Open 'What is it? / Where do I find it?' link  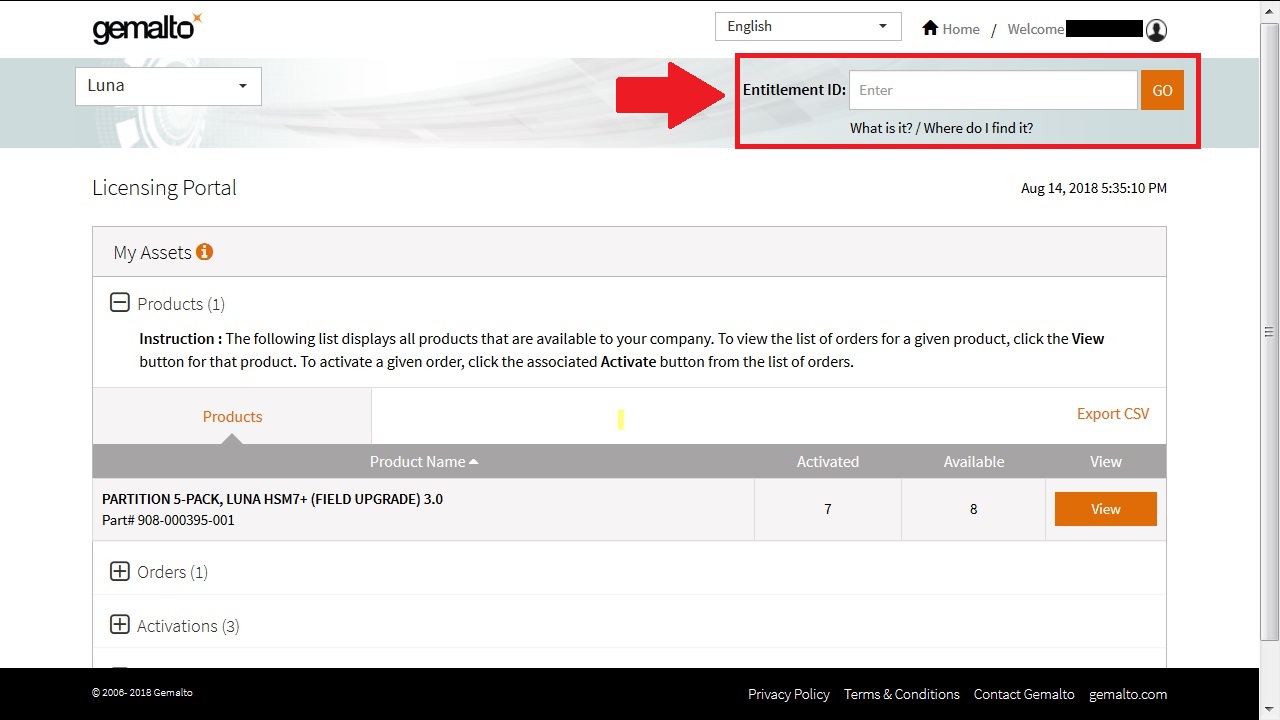(941, 128)
